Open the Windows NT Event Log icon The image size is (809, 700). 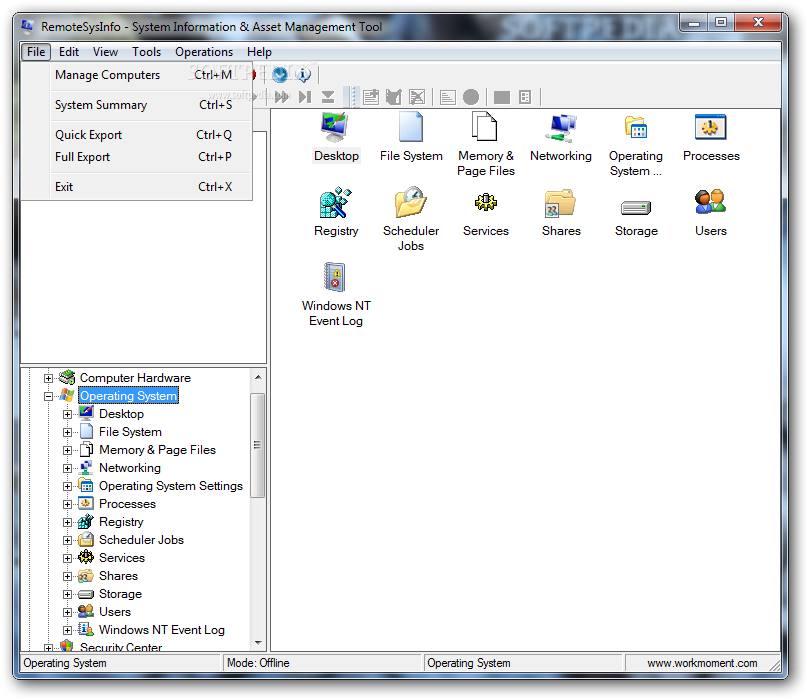[335, 277]
